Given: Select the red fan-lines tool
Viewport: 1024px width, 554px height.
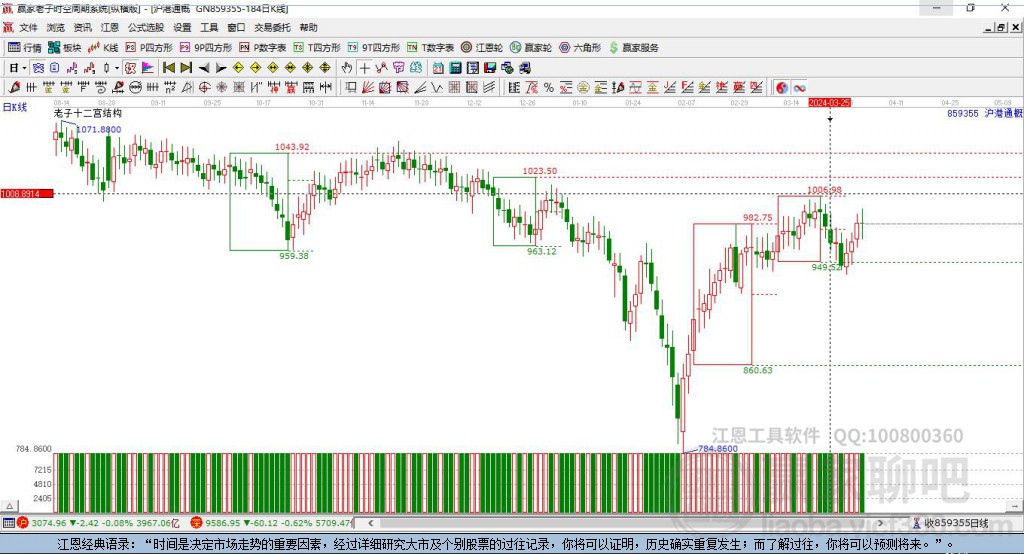Looking at the screenshot, I should [x=368, y=88].
